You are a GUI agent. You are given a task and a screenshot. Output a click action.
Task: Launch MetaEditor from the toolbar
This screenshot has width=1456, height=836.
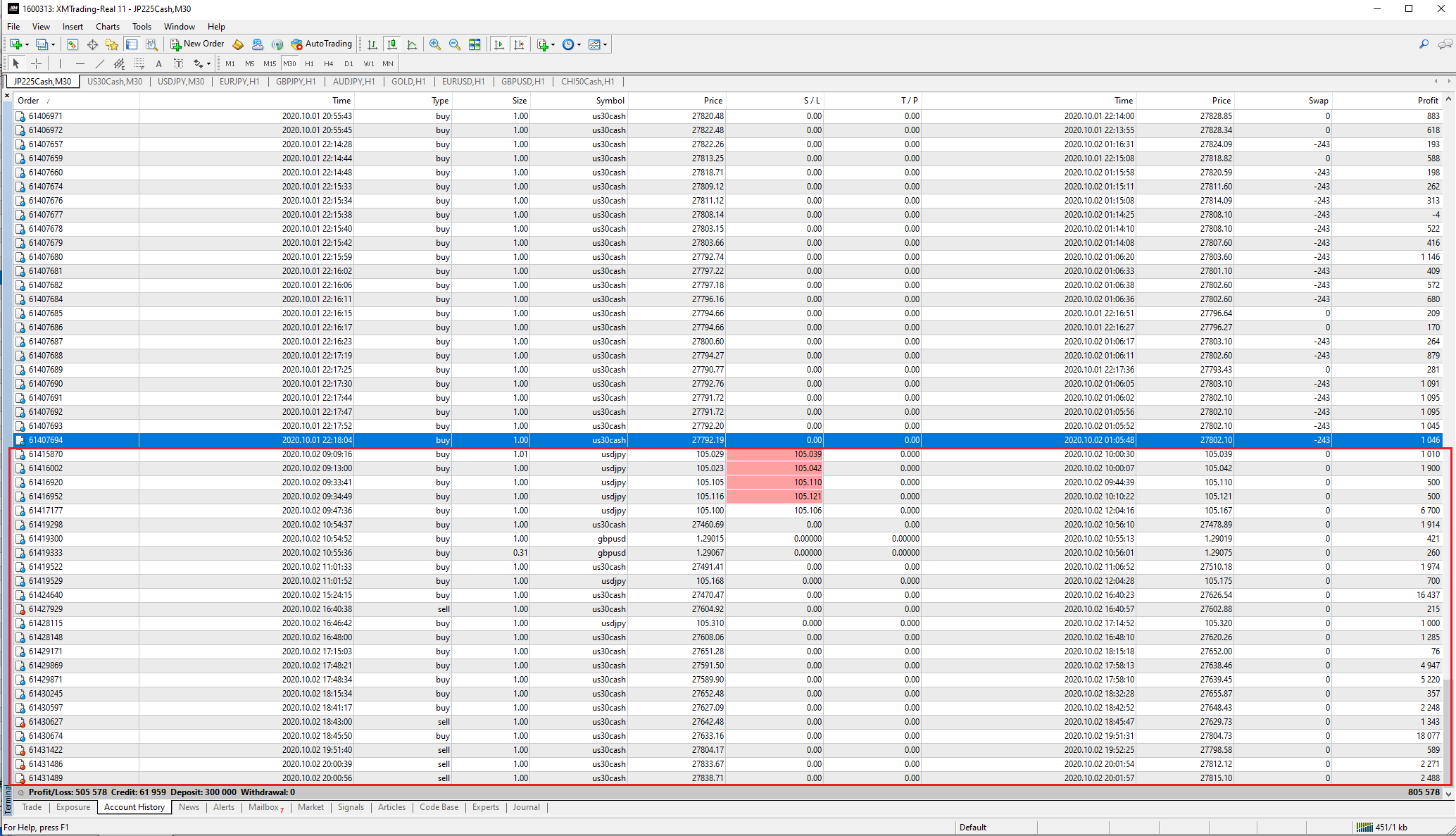pos(238,44)
